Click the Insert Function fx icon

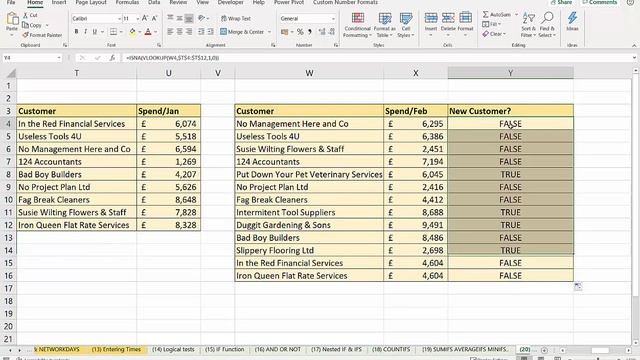coord(112,58)
